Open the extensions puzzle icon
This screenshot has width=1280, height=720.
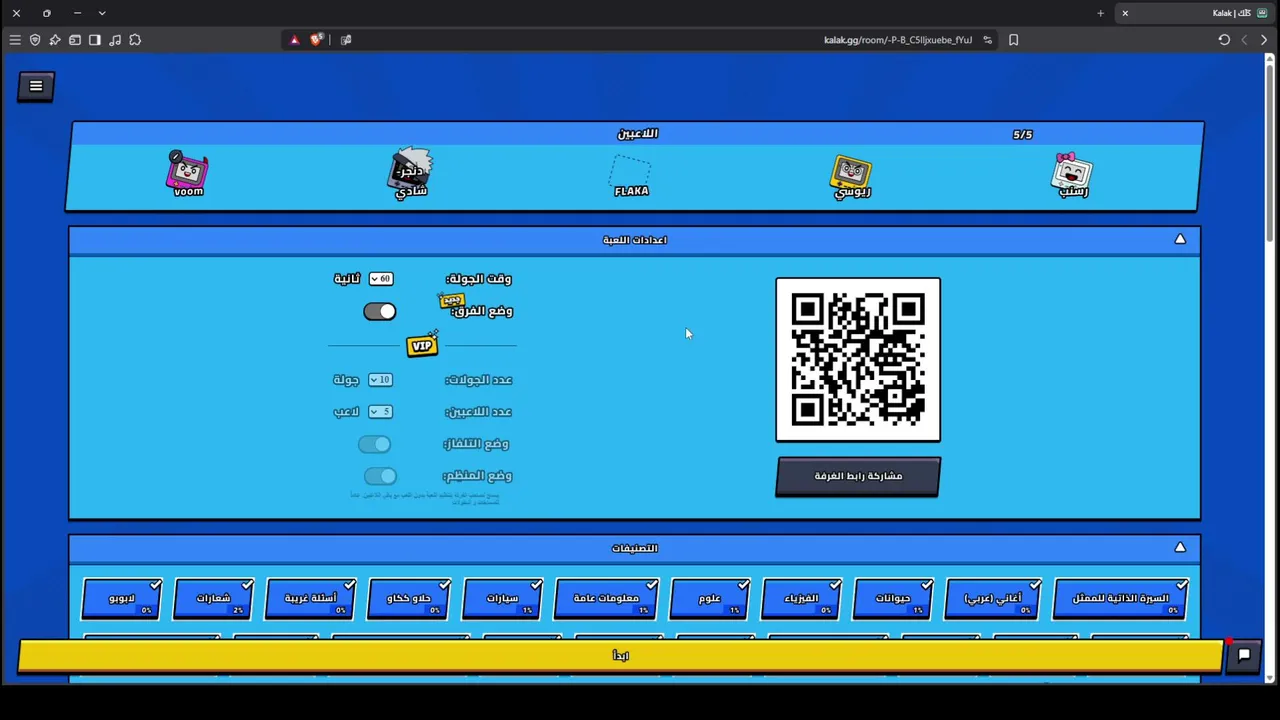135,40
